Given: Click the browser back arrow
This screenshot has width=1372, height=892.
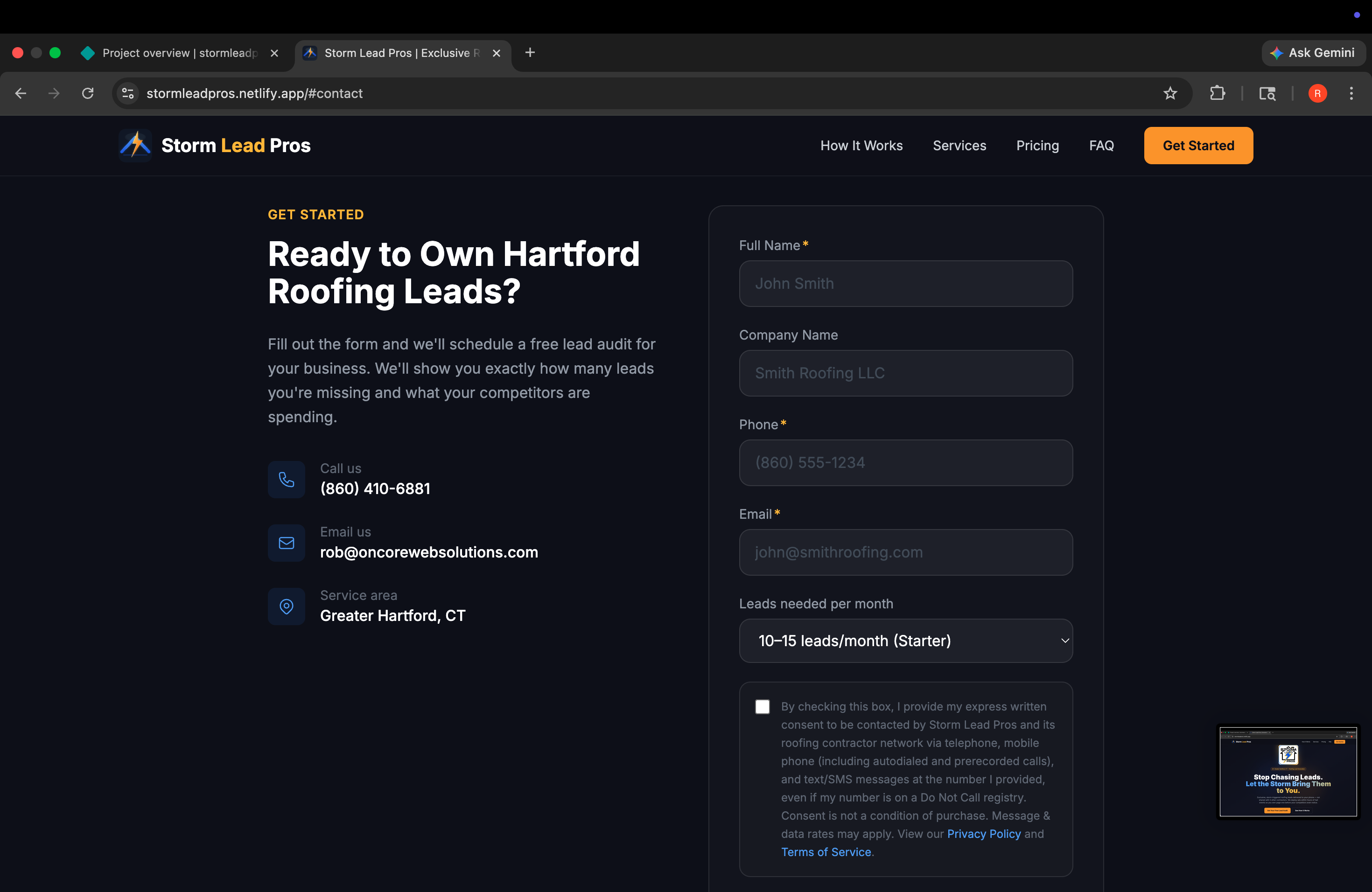Looking at the screenshot, I should coord(21,93).
